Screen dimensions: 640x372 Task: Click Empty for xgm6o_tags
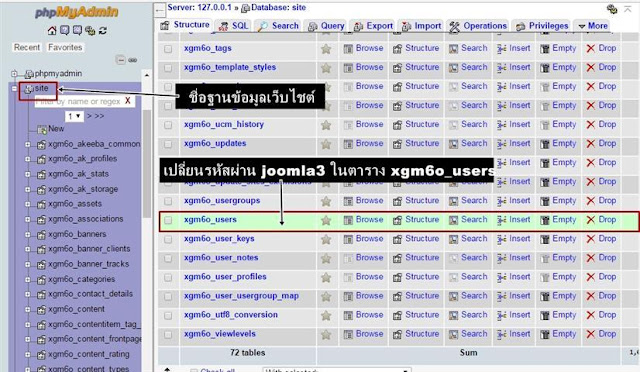tap(558, 48)
